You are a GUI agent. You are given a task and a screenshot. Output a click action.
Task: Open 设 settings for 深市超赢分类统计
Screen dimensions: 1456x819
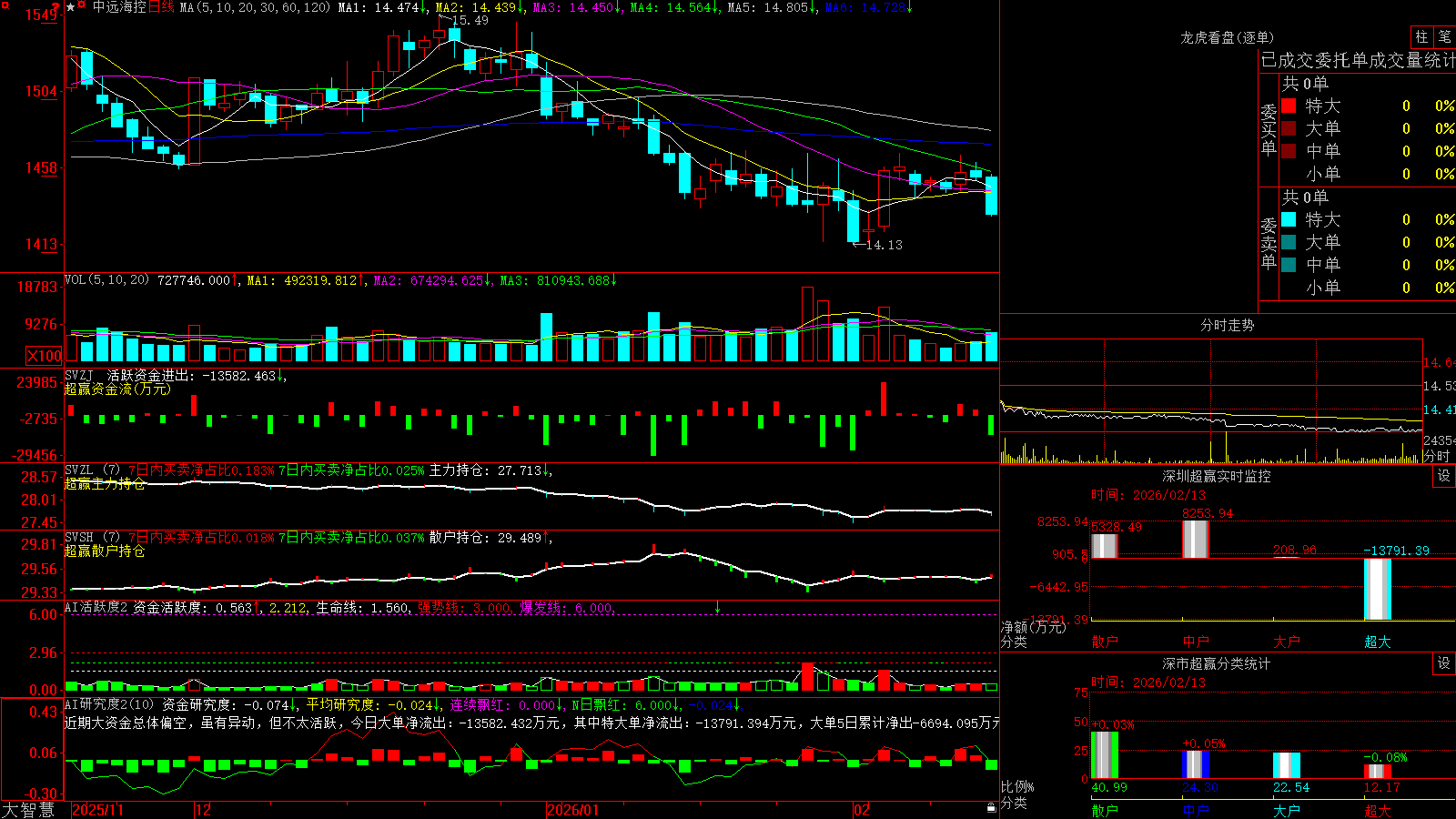click(x=1444, y=663)
